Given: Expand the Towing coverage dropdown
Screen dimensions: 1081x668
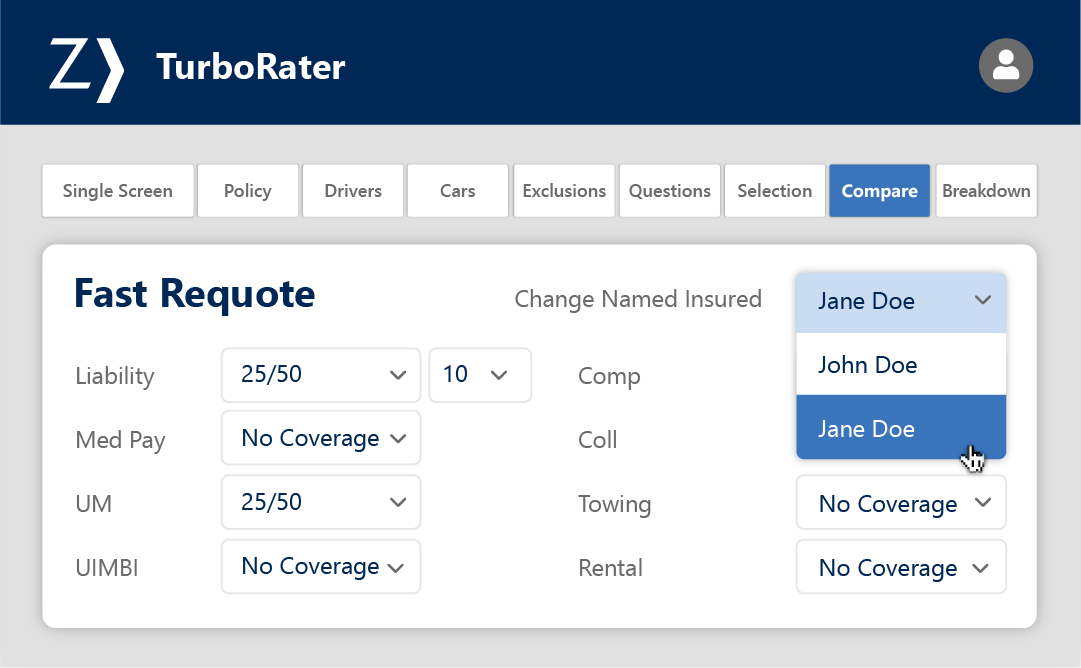Looking at the screenshot, I should 901,503.
